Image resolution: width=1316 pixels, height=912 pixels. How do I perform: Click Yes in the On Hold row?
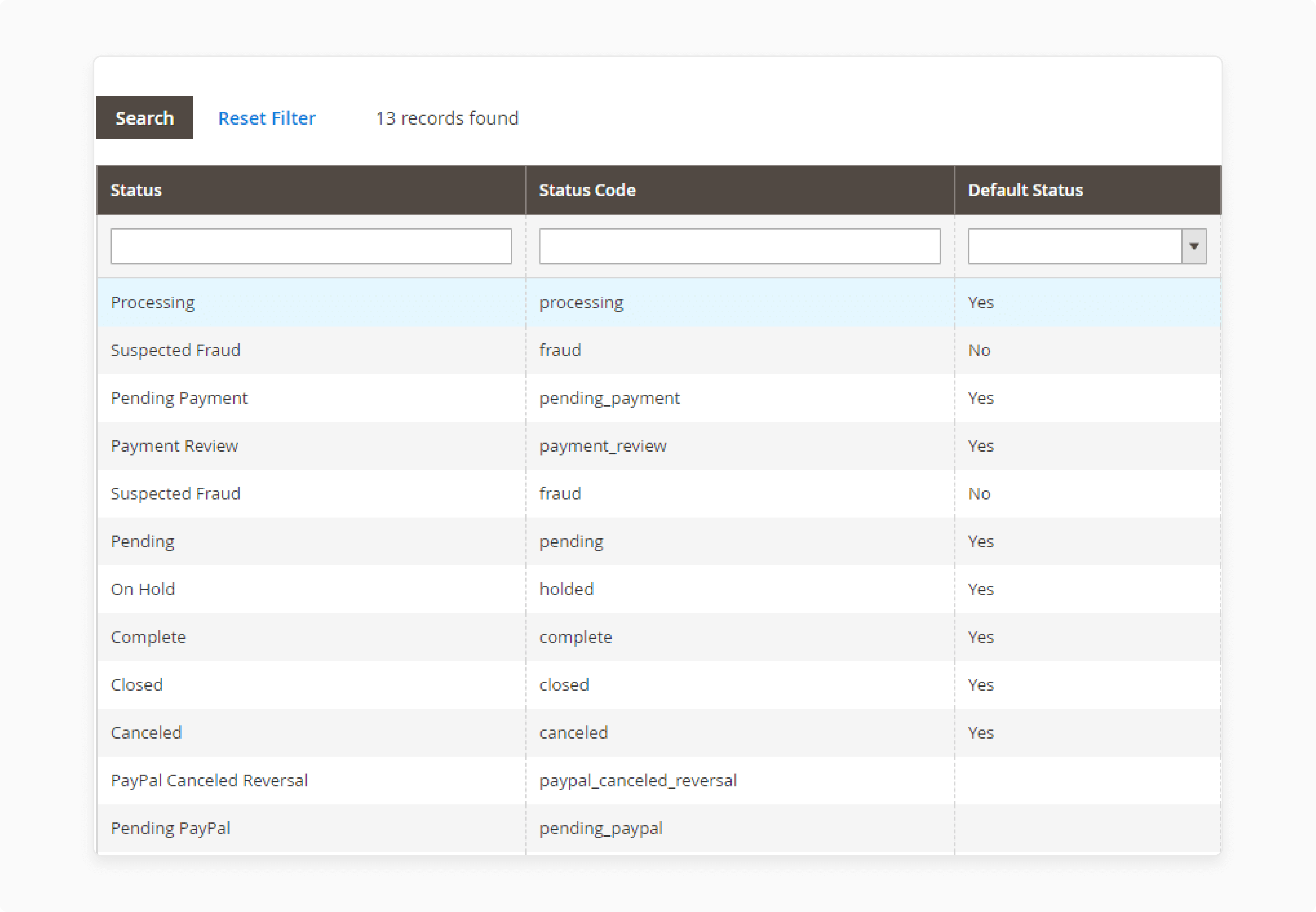point(981,590)
